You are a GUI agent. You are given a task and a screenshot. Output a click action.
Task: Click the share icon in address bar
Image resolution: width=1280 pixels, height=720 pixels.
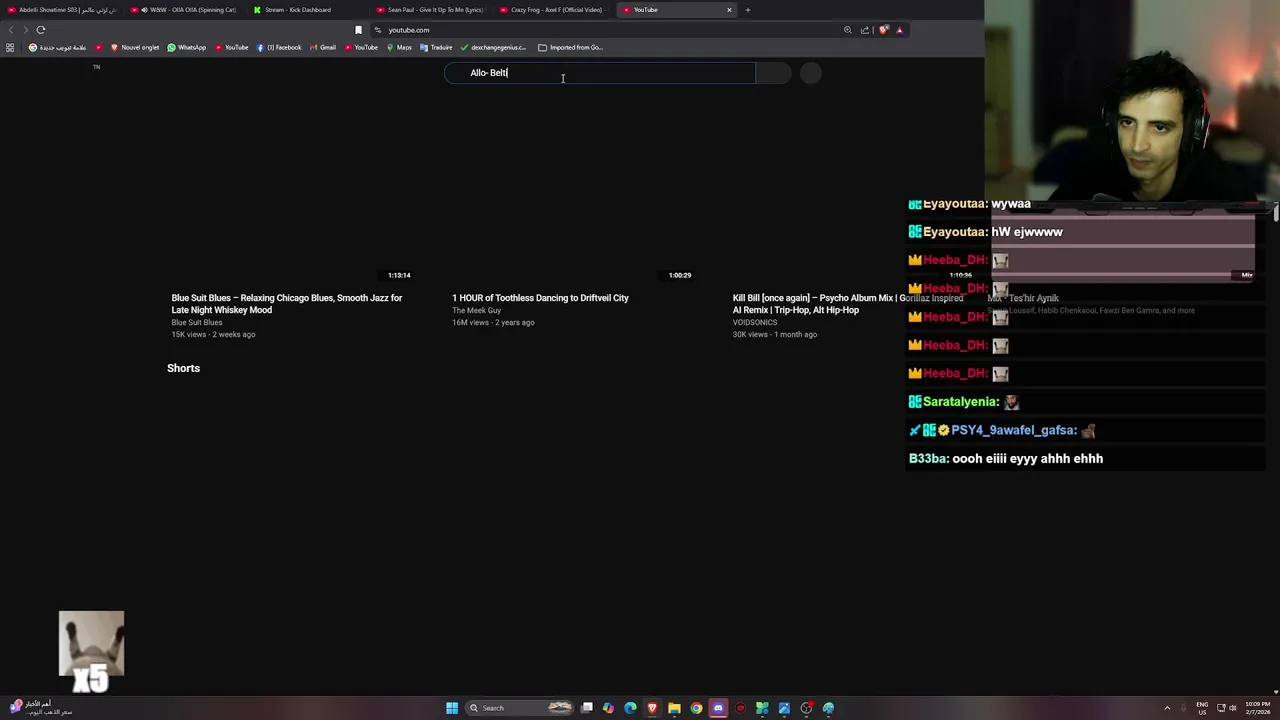click(x=865, y=30)
